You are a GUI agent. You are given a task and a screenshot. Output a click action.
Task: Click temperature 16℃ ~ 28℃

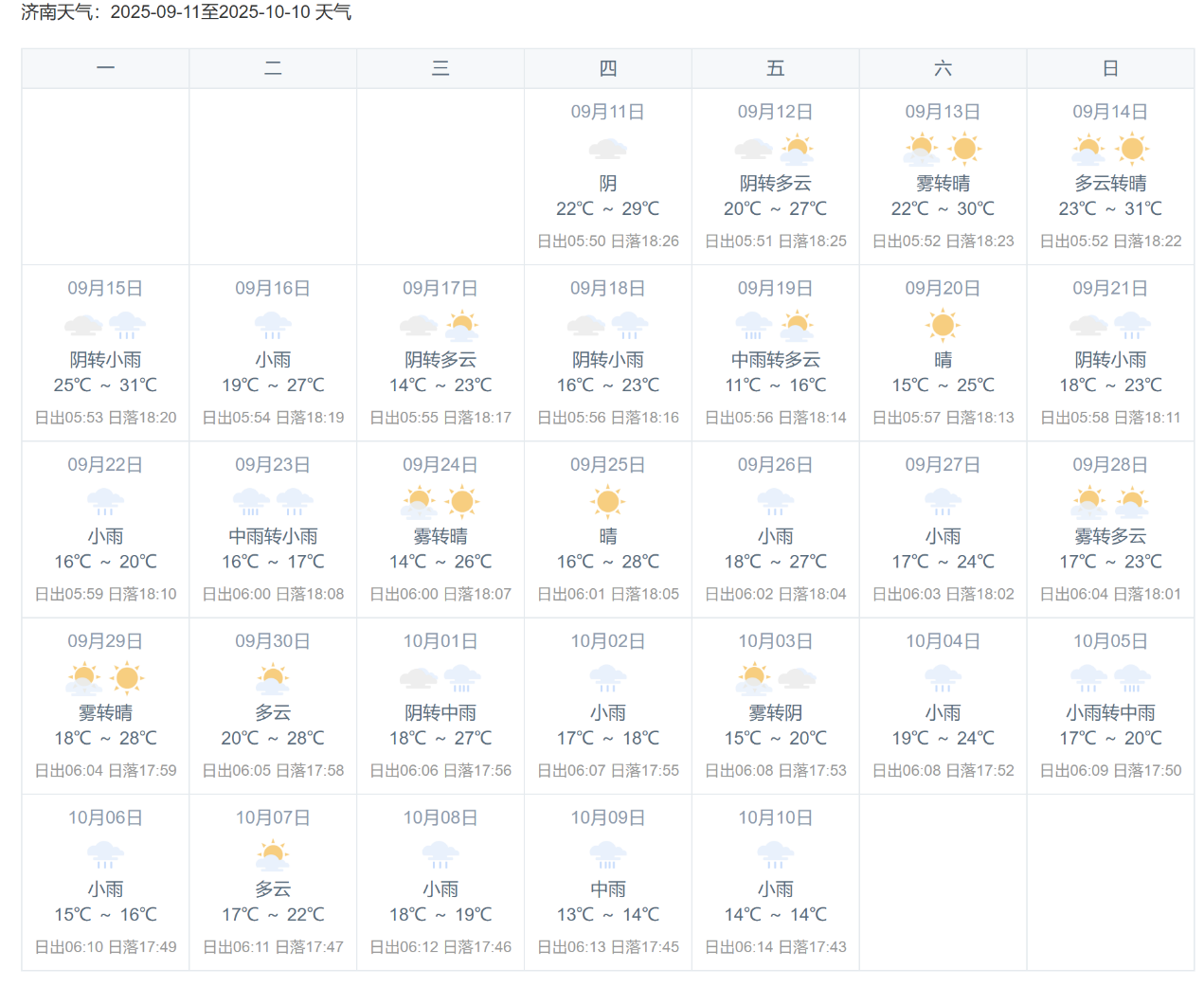tap(607, 562)
